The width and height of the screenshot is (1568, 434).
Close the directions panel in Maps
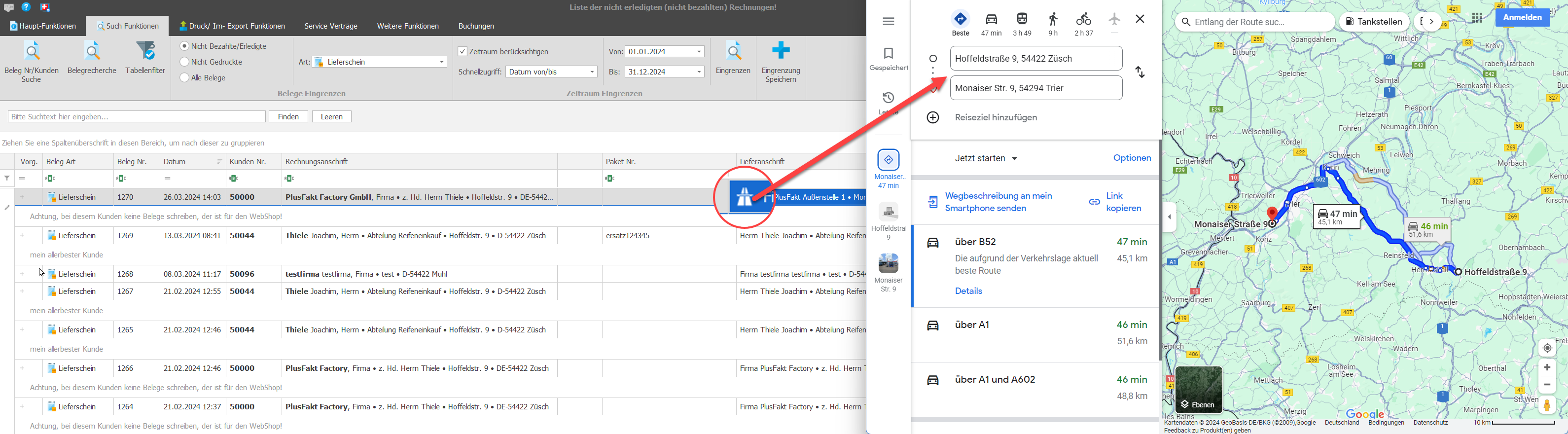point(1140,19)
